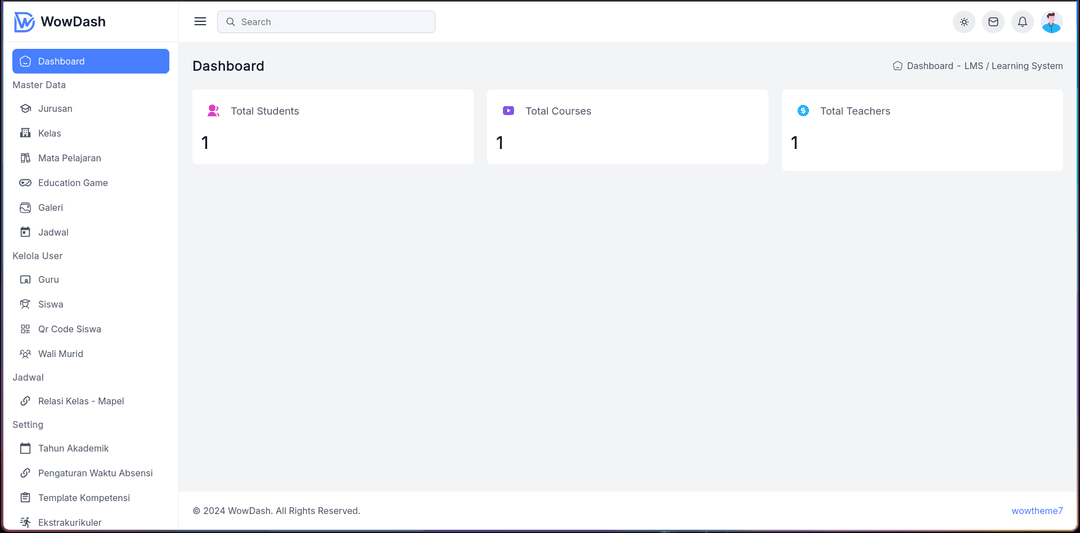1080x533 pixels.
Task: Click the Galeri image icon
Action: click(x=25, y=207)
